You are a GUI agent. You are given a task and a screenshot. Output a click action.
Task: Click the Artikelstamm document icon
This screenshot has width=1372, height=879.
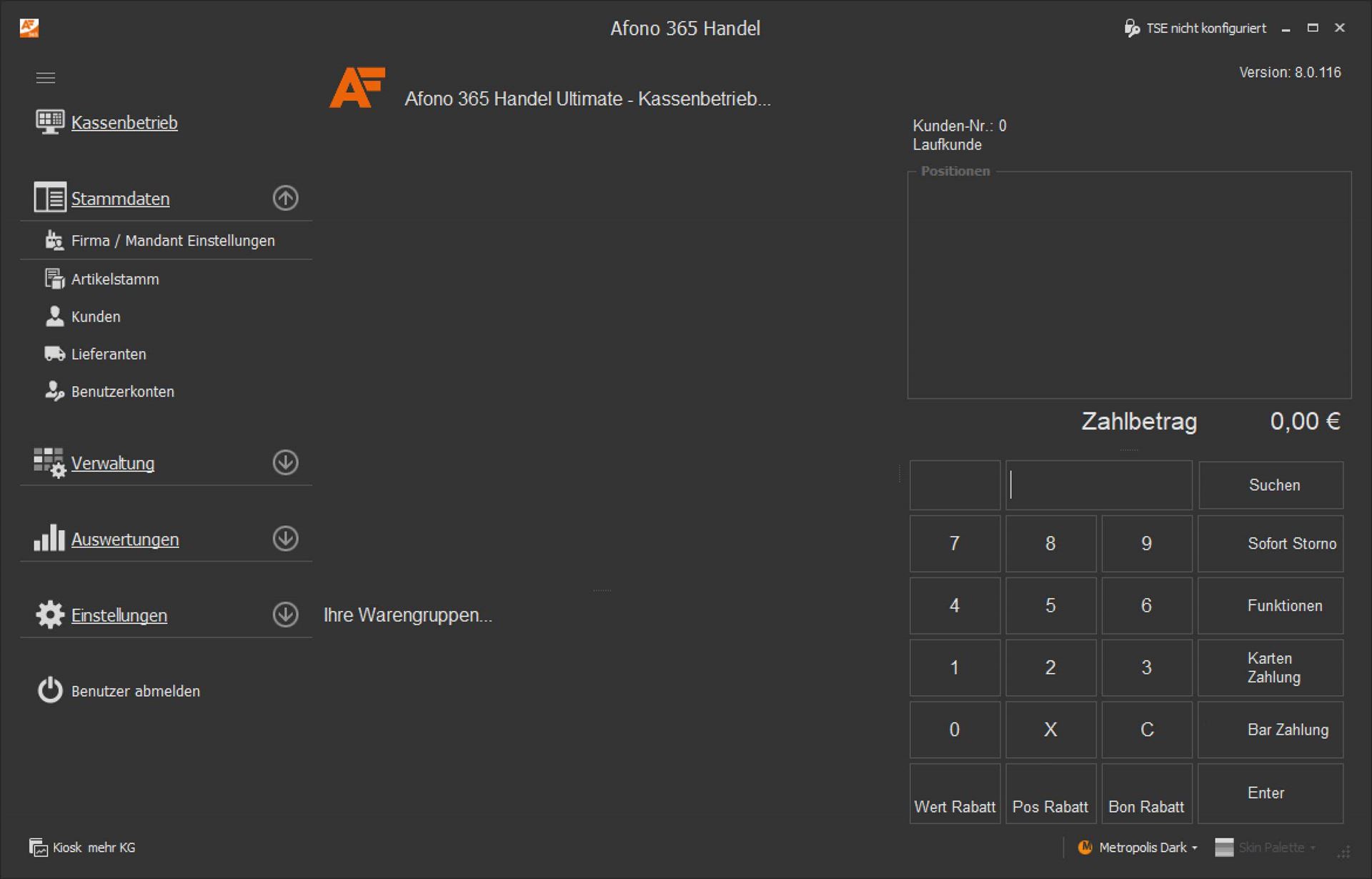coord(54,279)
